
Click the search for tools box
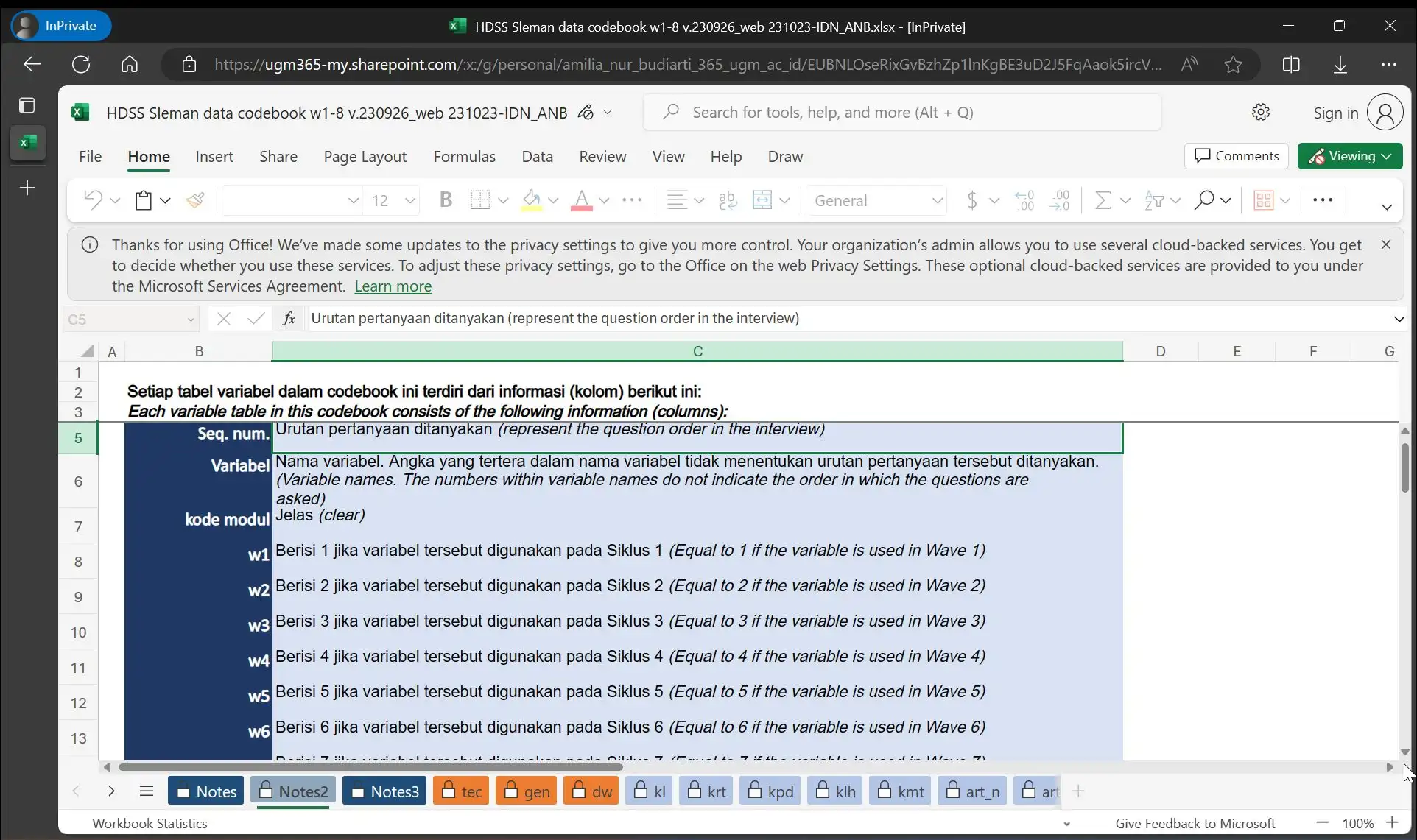pos(902,113)
